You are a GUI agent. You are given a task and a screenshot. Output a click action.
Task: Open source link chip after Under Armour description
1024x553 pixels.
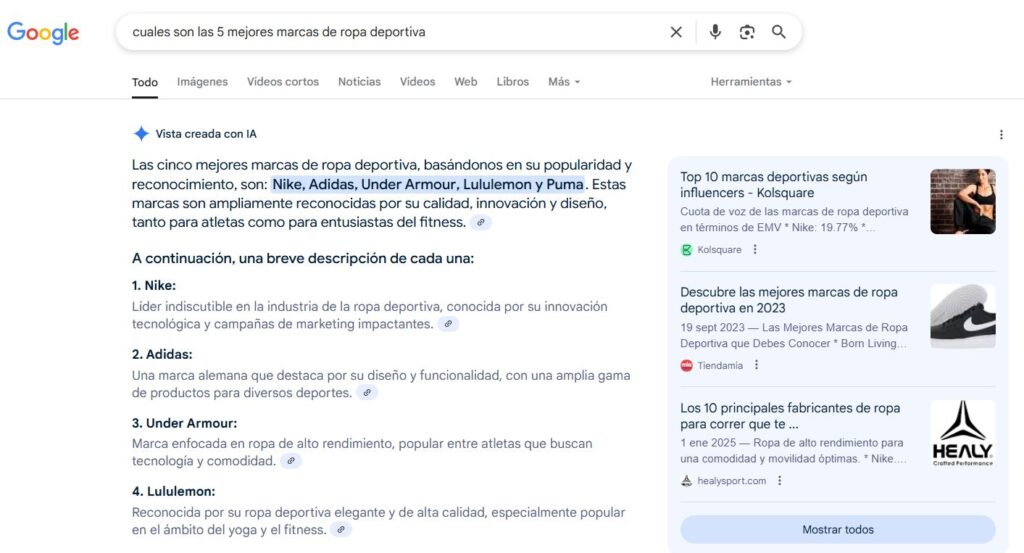291,461
